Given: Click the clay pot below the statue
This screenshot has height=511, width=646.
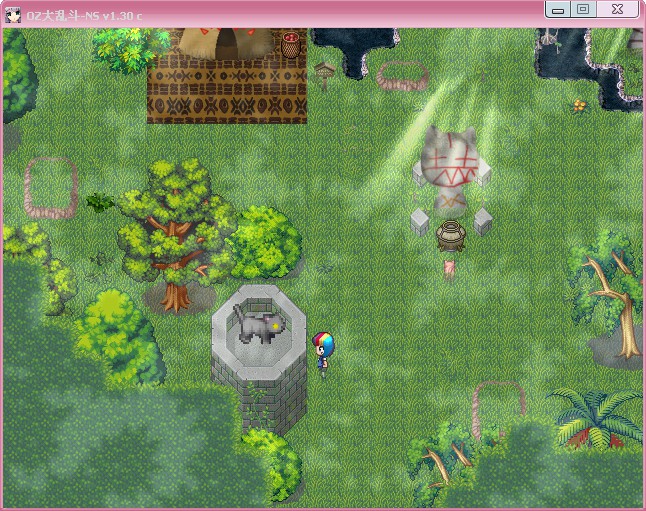Looking at the screenshot, I should point(451,235).
